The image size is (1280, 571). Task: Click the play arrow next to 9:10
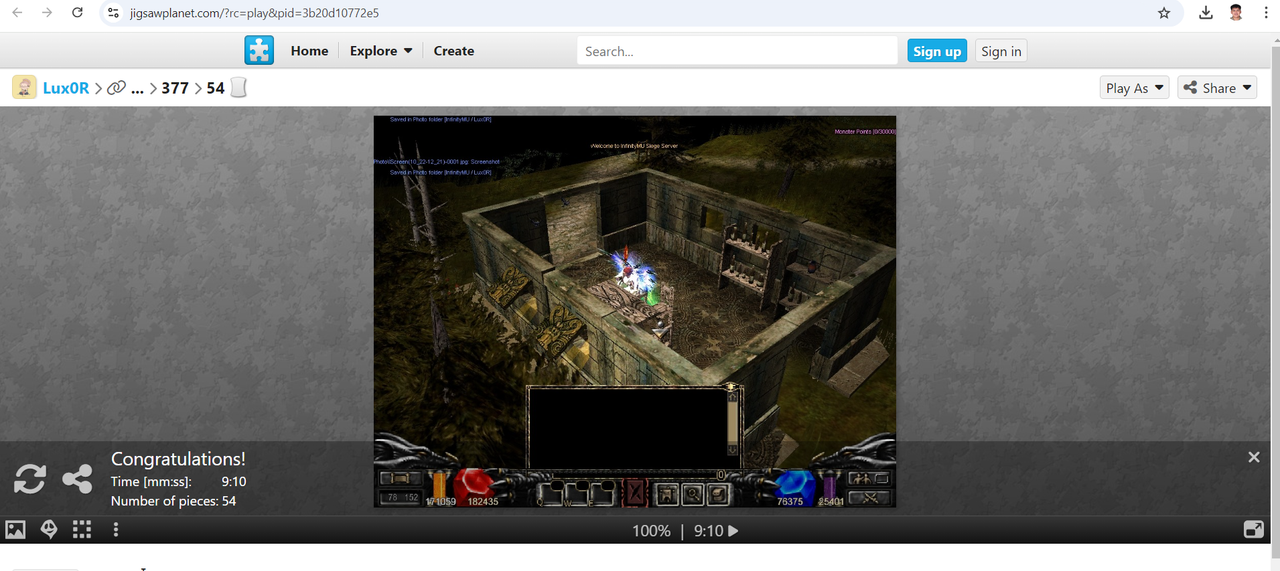click(733, 531)
